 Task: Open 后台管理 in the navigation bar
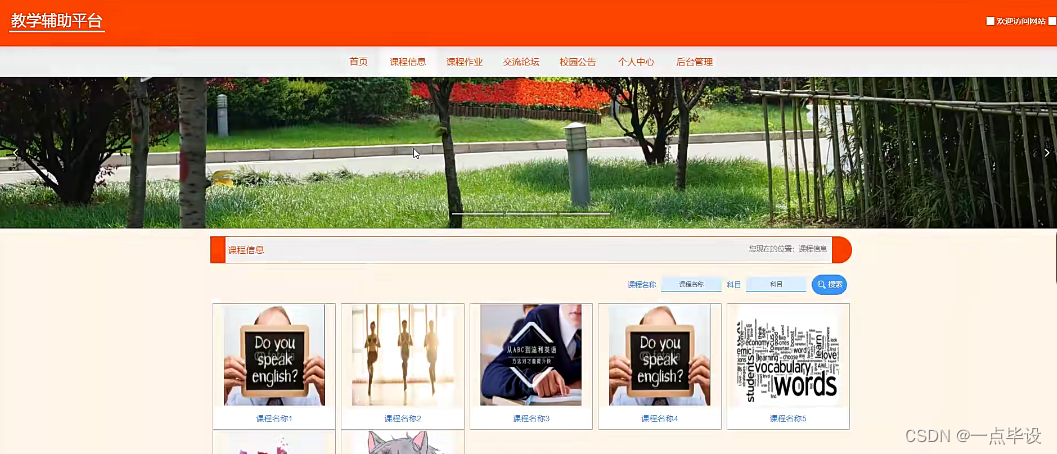point(694,62)
